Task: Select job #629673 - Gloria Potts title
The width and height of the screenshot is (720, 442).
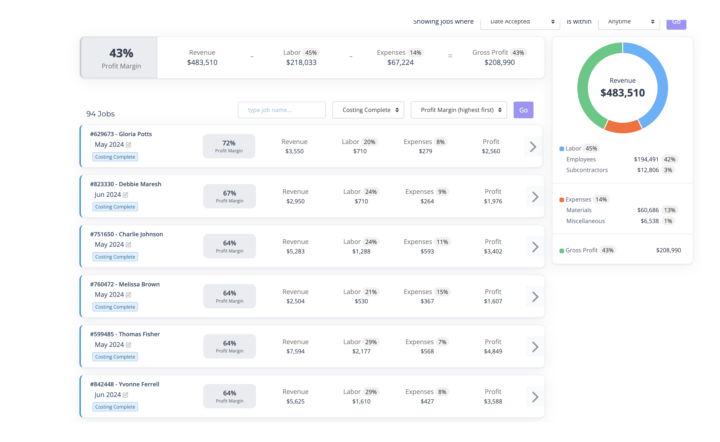Action: point(121,134)
